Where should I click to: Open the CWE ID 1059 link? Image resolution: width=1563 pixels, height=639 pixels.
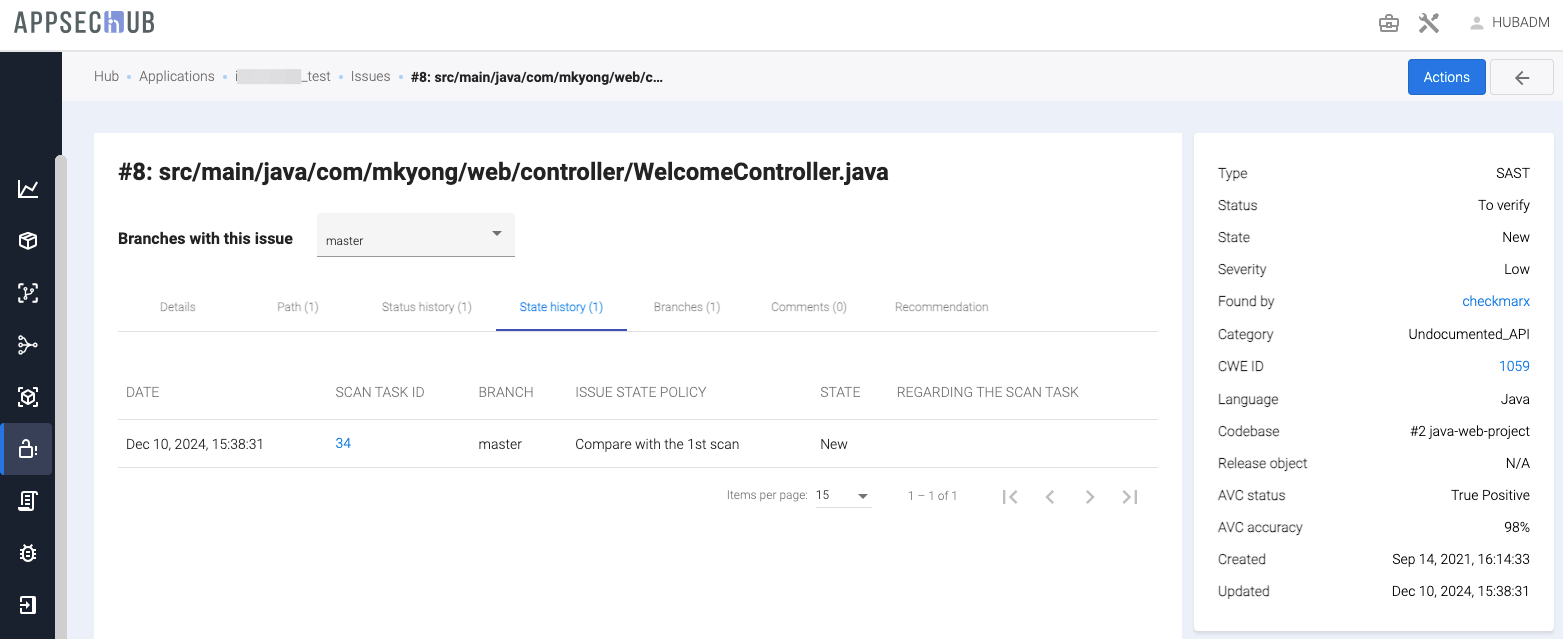[1513, 366]
